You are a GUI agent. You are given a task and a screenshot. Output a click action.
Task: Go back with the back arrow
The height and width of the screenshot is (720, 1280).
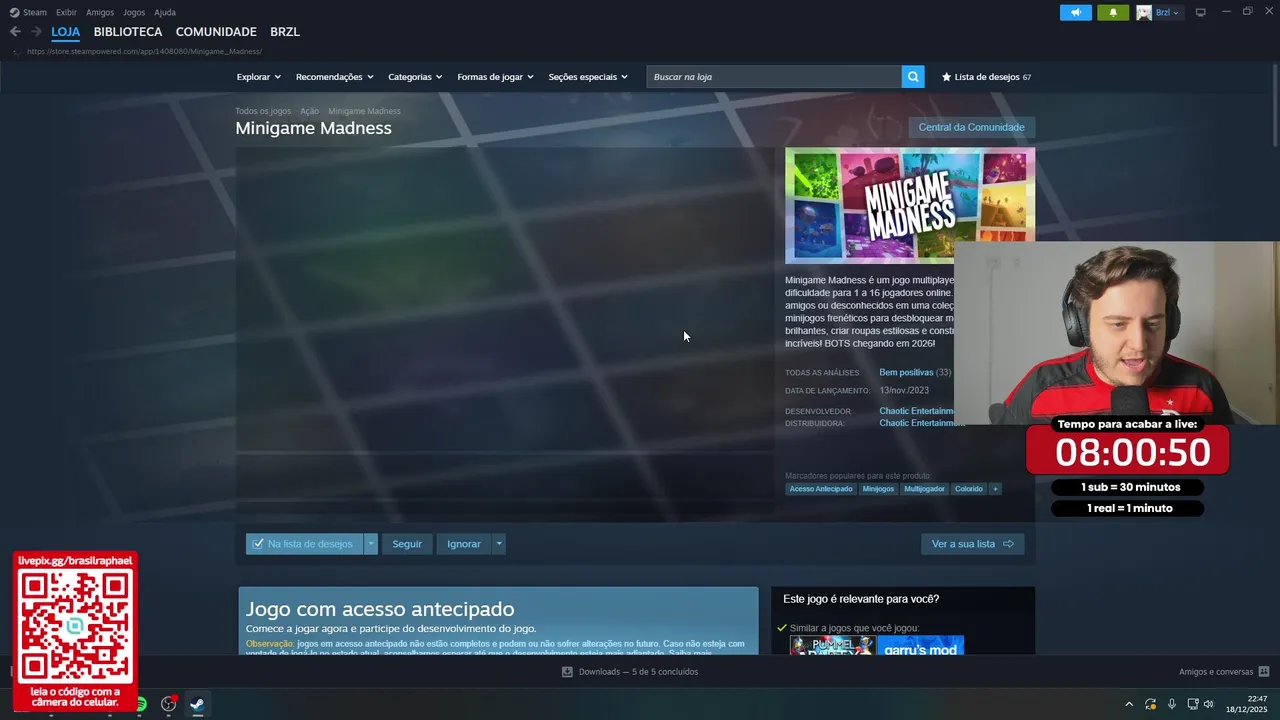coord(15,32)
